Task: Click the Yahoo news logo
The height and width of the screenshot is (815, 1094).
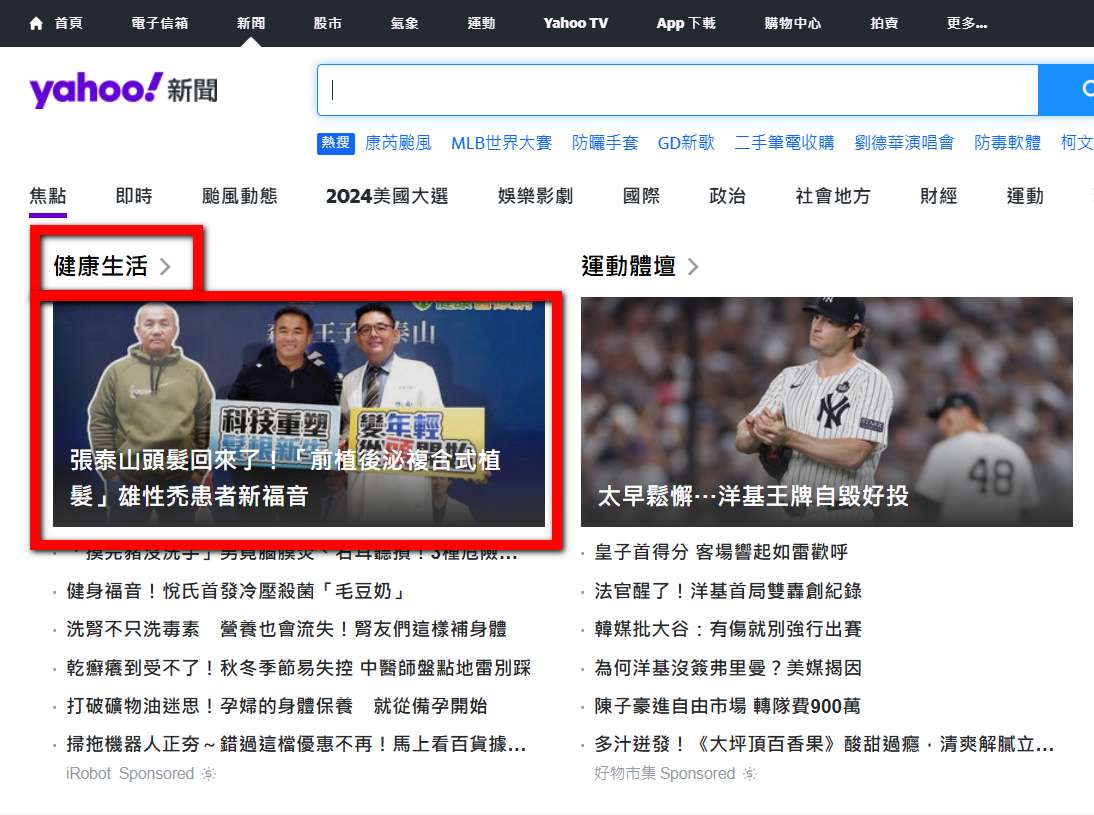Action: point(123,89)
